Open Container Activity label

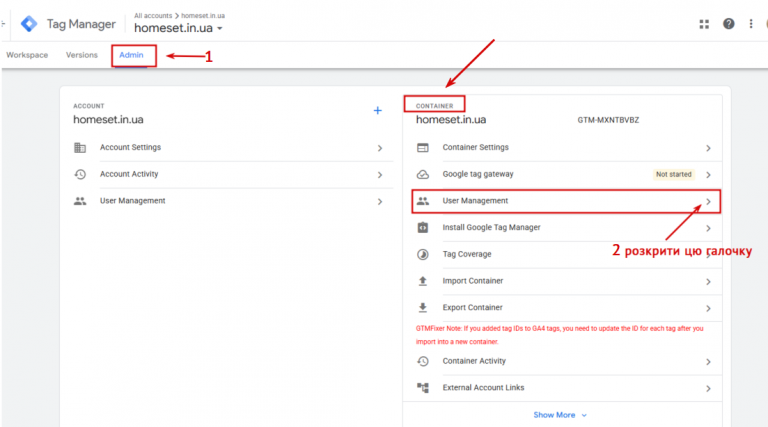click(474, 361)
